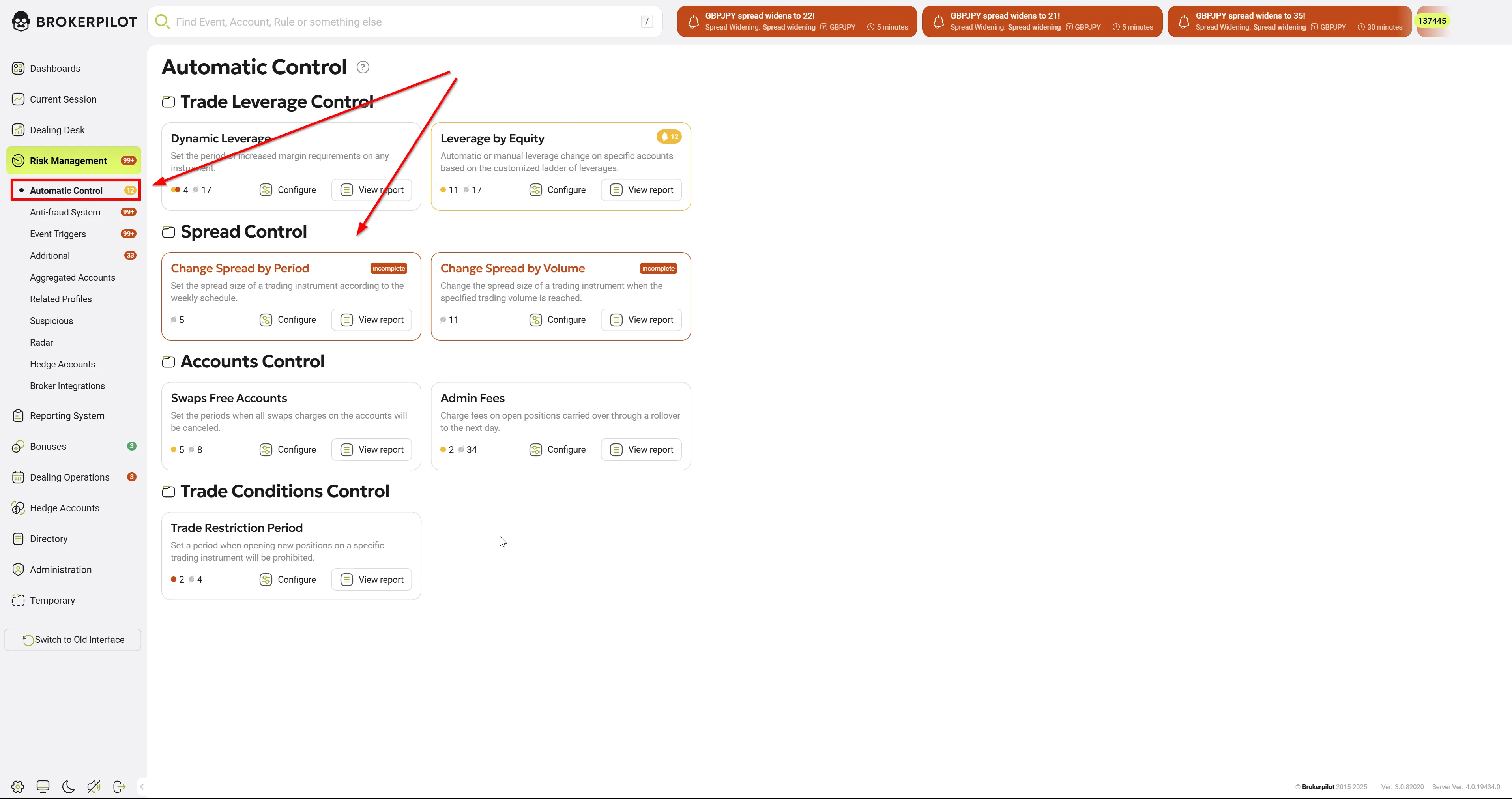The width and height of the screenshot is (1512, 799).
Task: Click the Trade Restriction Period card title
Action: tap(236, 528)
